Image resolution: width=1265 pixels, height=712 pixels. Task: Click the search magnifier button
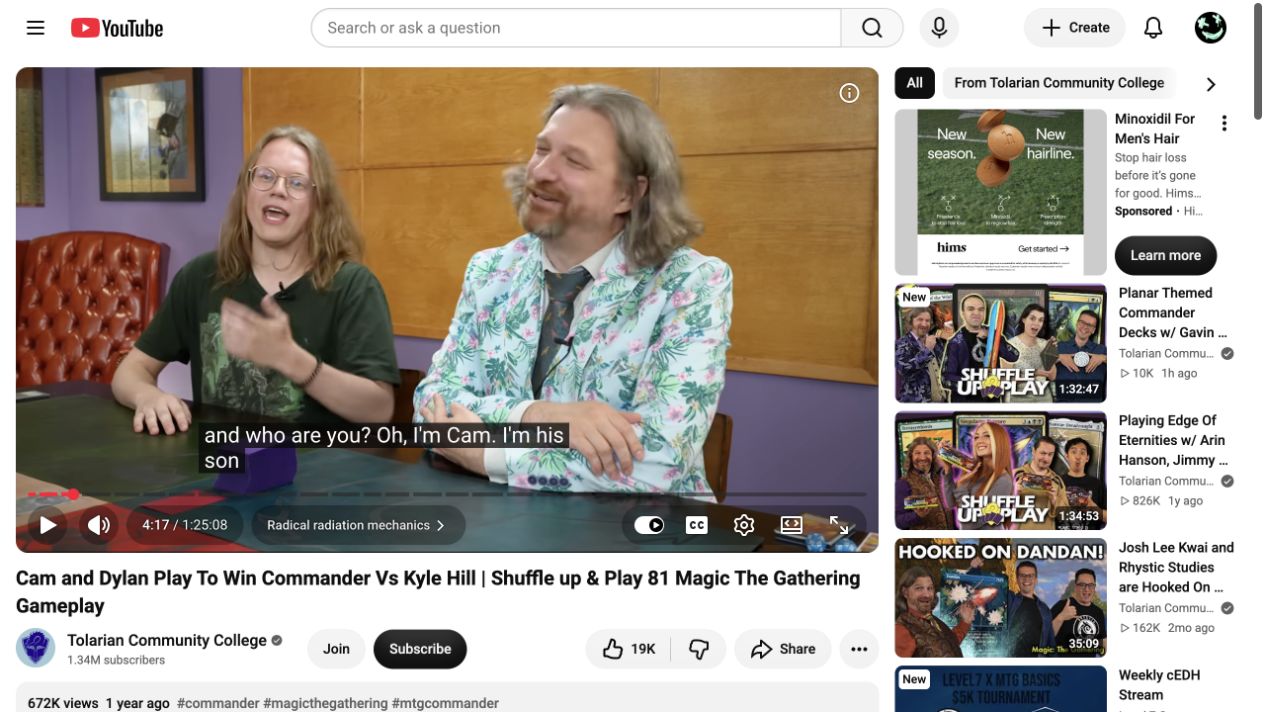(x=872, y=28)
